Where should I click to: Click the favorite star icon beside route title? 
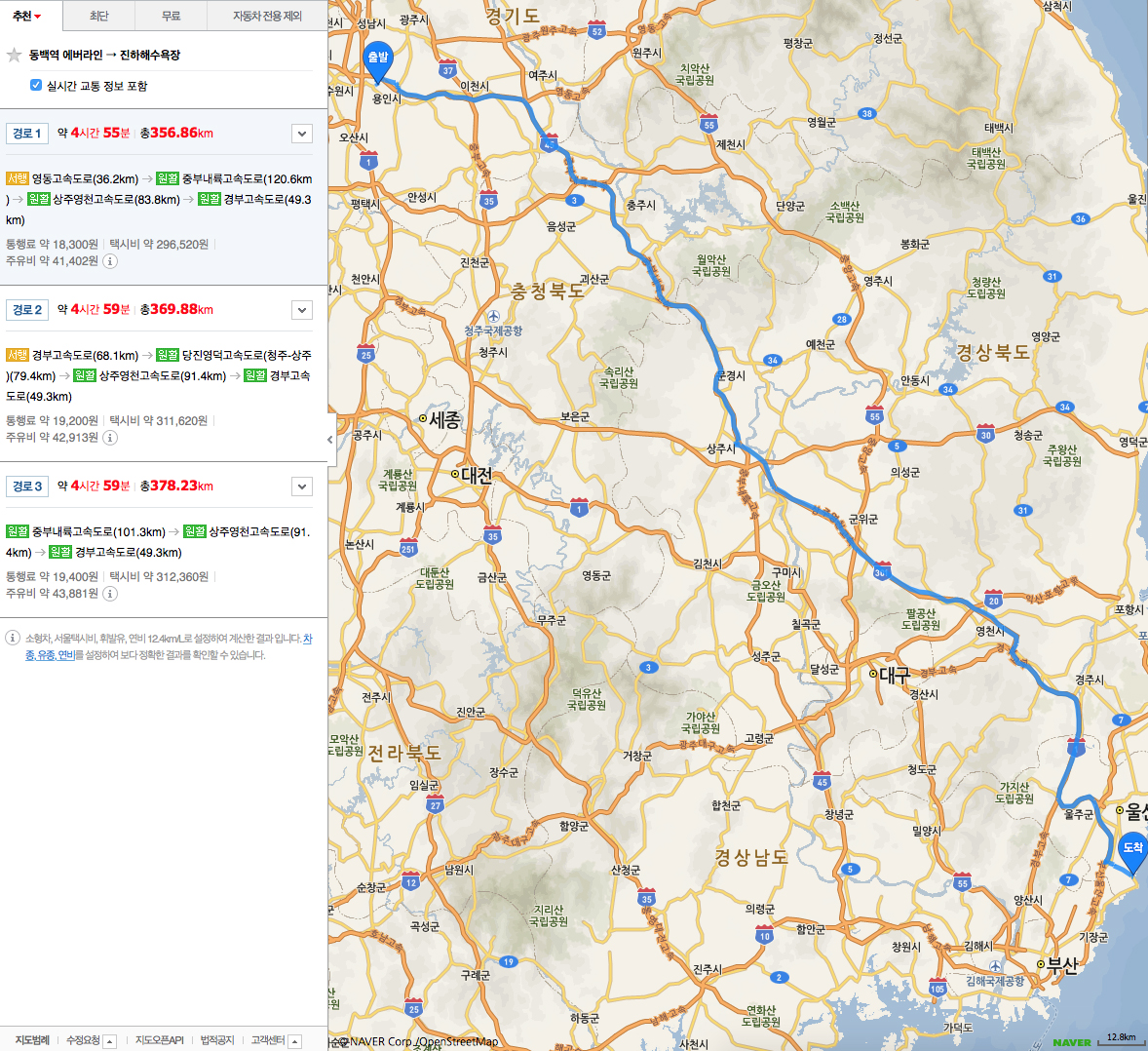(14, 56)
